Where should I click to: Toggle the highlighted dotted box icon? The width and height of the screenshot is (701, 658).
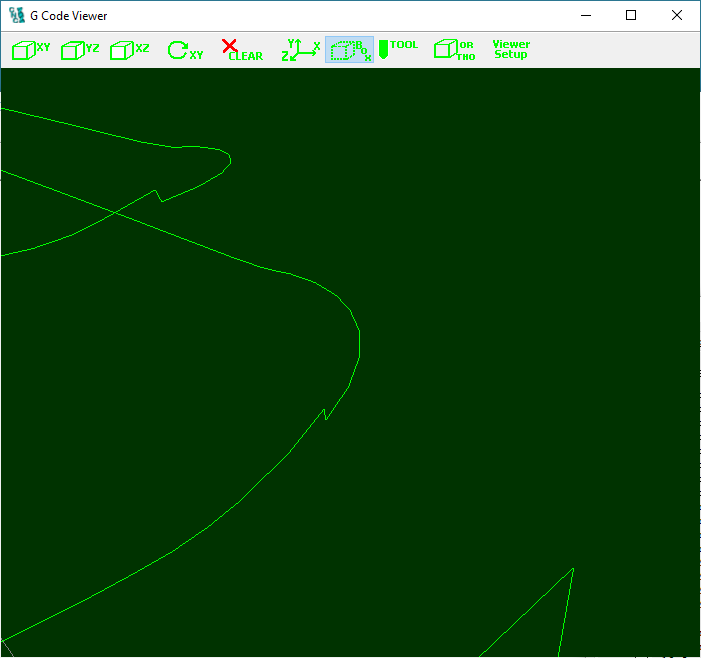[x=349, y=50]
